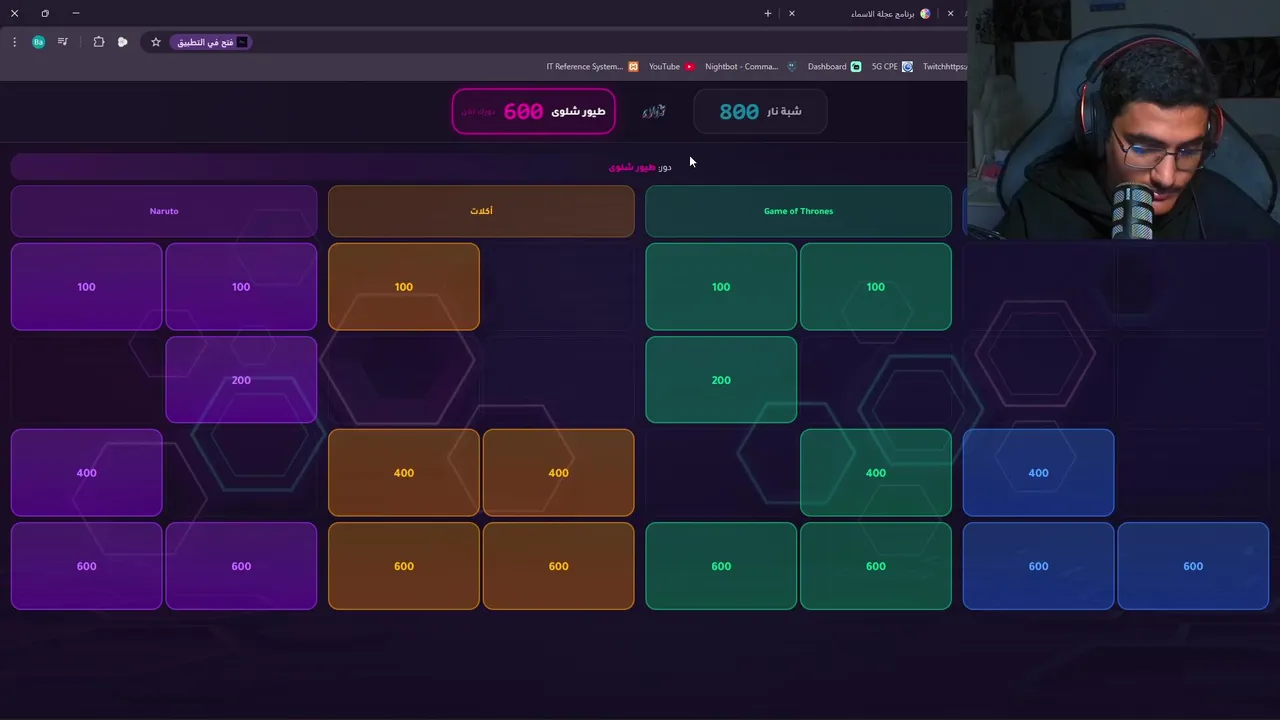Viewport: 1280px width, 720px height.
Task: Click the أكلات category header
Action: click(x=481, y=211)
